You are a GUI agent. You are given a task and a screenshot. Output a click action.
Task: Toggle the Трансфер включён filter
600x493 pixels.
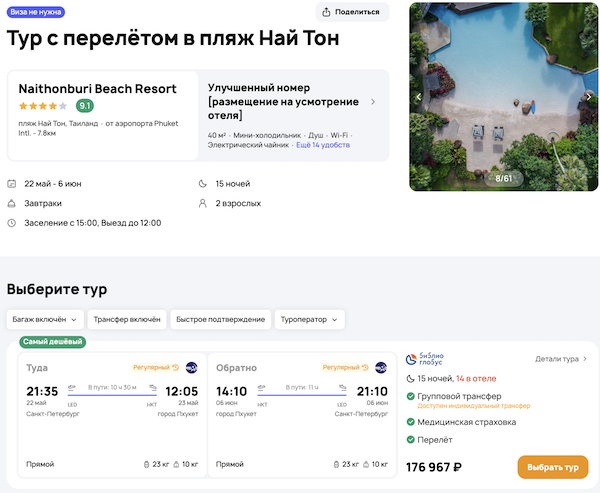point(127,319)
